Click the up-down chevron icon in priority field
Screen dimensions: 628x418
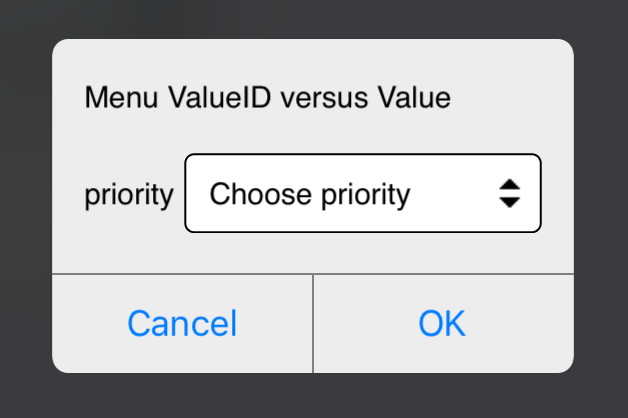coord(510,193)
